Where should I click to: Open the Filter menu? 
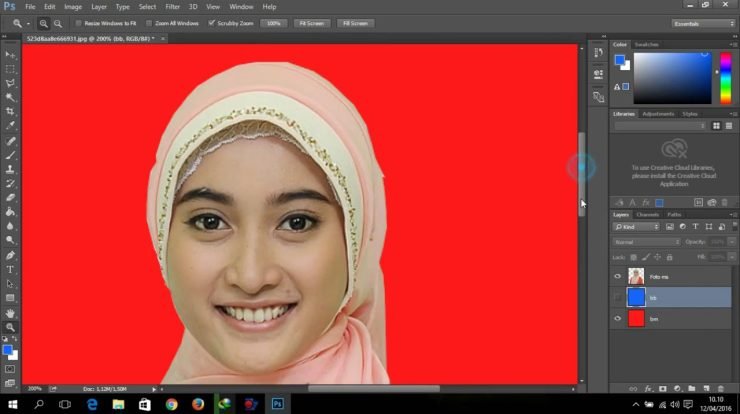(x=173, y=7)
